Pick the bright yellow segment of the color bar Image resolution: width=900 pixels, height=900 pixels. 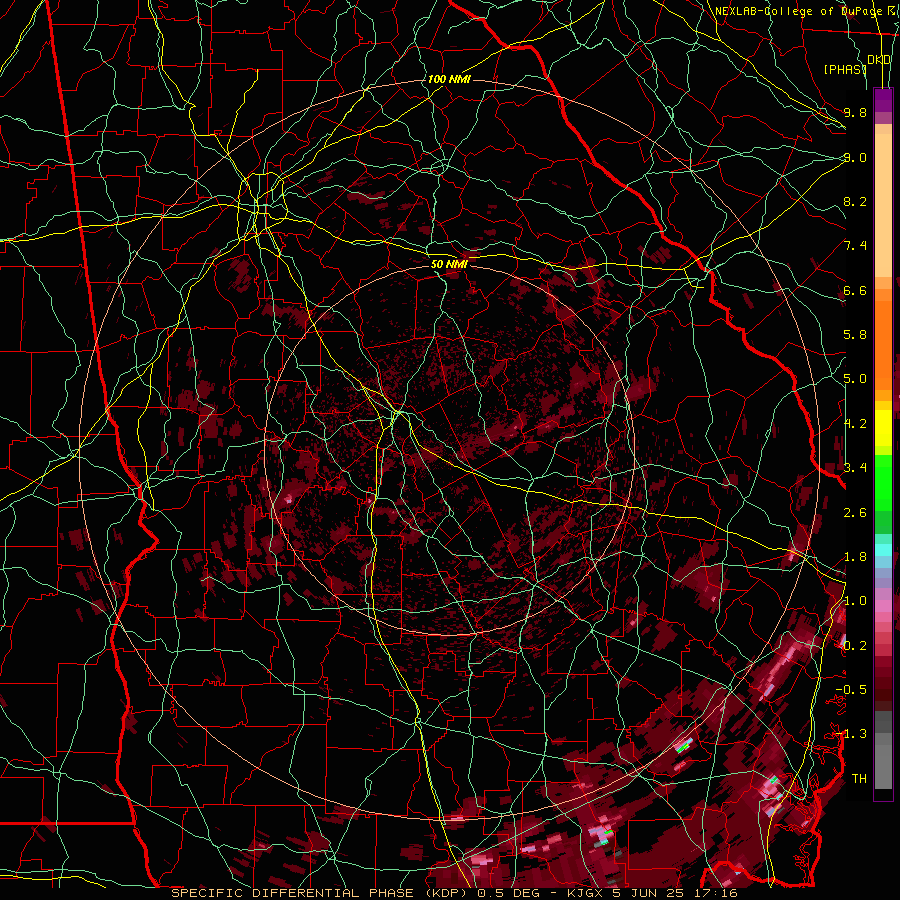coord(883,428)
